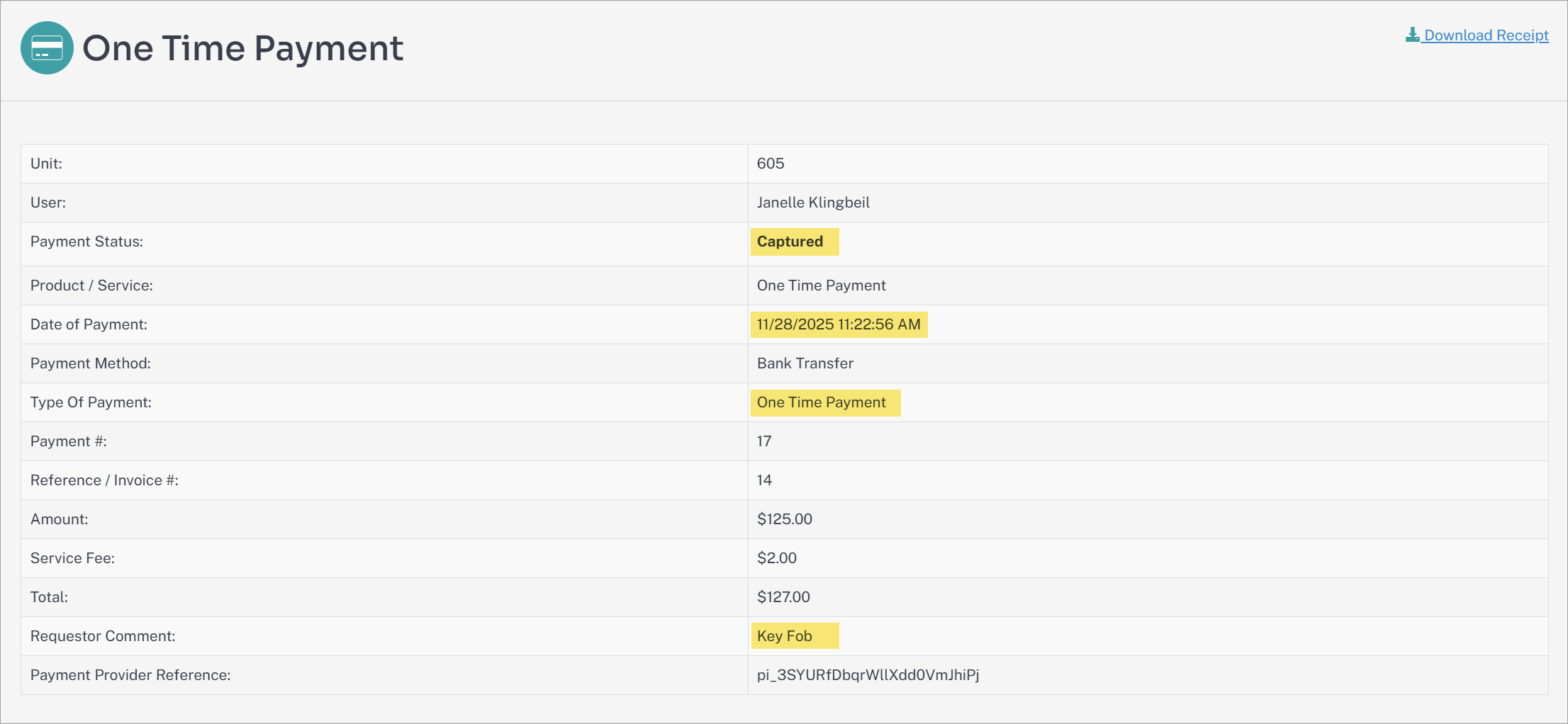Click the Date of Payment: label

coord(89,324)
